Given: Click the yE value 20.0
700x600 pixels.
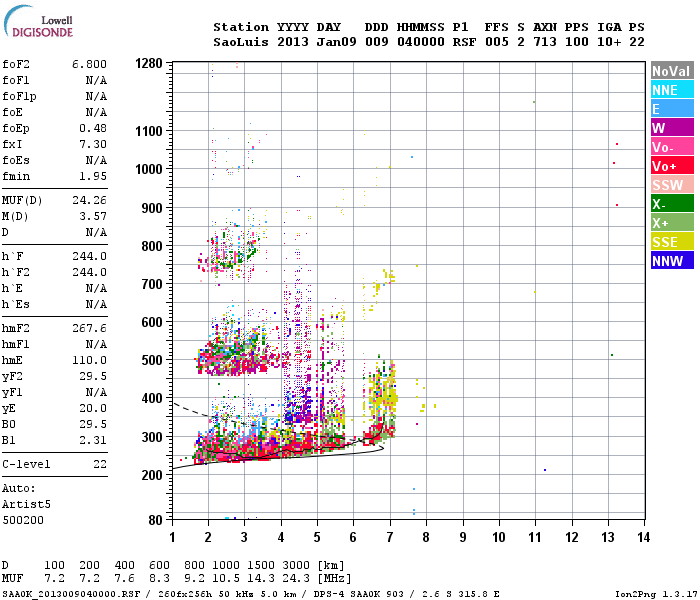Looking at the screenshot, I should (x=93, y=408).
